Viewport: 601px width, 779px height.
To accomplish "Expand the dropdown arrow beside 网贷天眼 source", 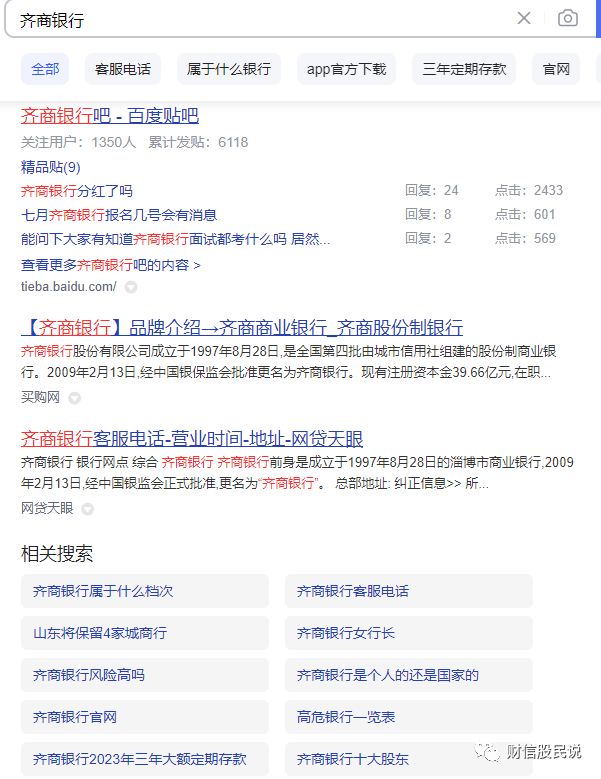I will [87, 509].
